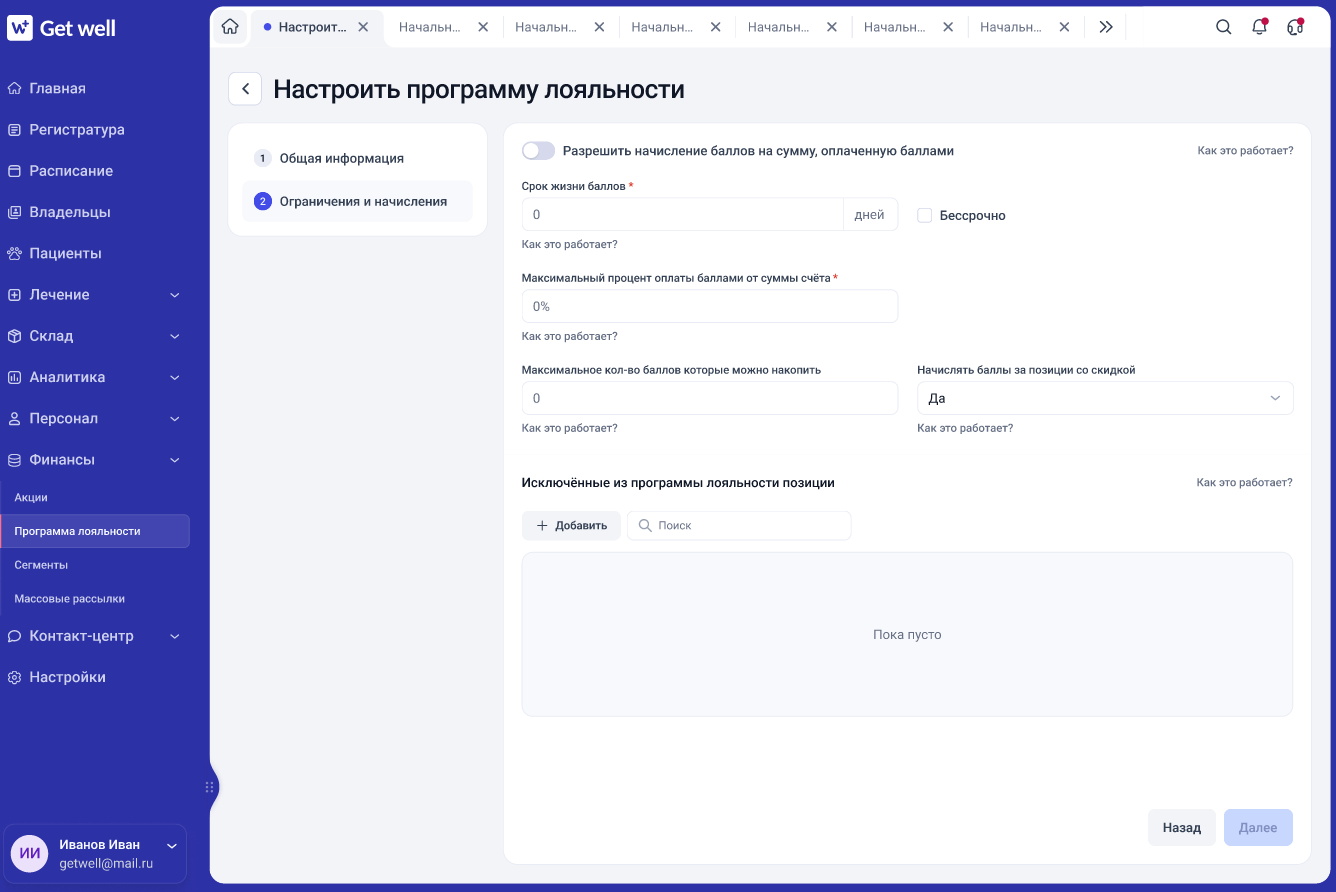Open the home tab icon
Screen dimensions: 1336x892
[230, 27]
